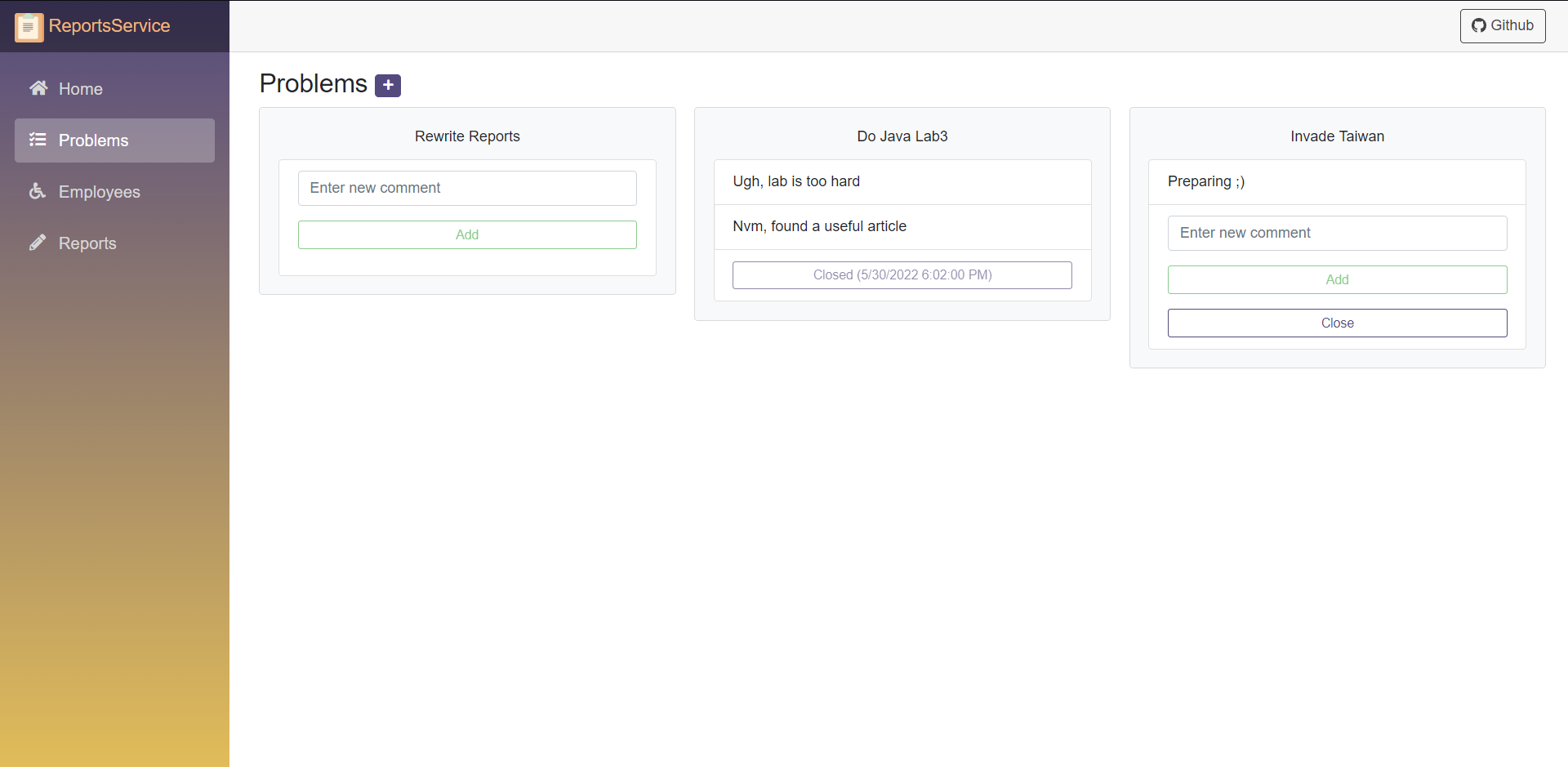Add a new problem with plus icon
The width and height of the screenshot is (1568, 767).
(x=388, y=85)
